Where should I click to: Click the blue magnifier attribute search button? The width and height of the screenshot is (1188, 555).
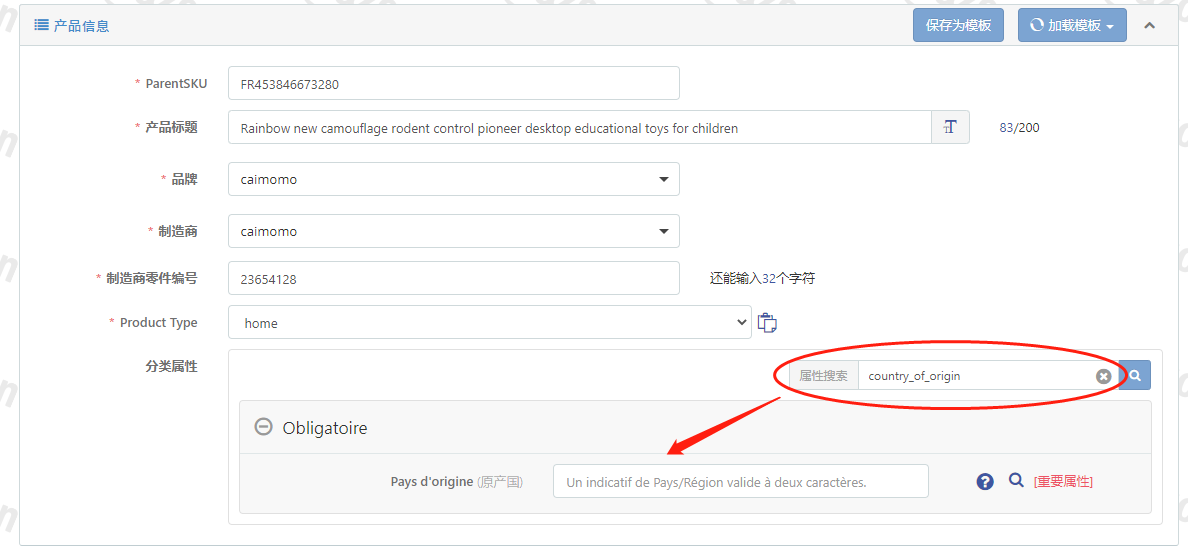coord(1135,376)
